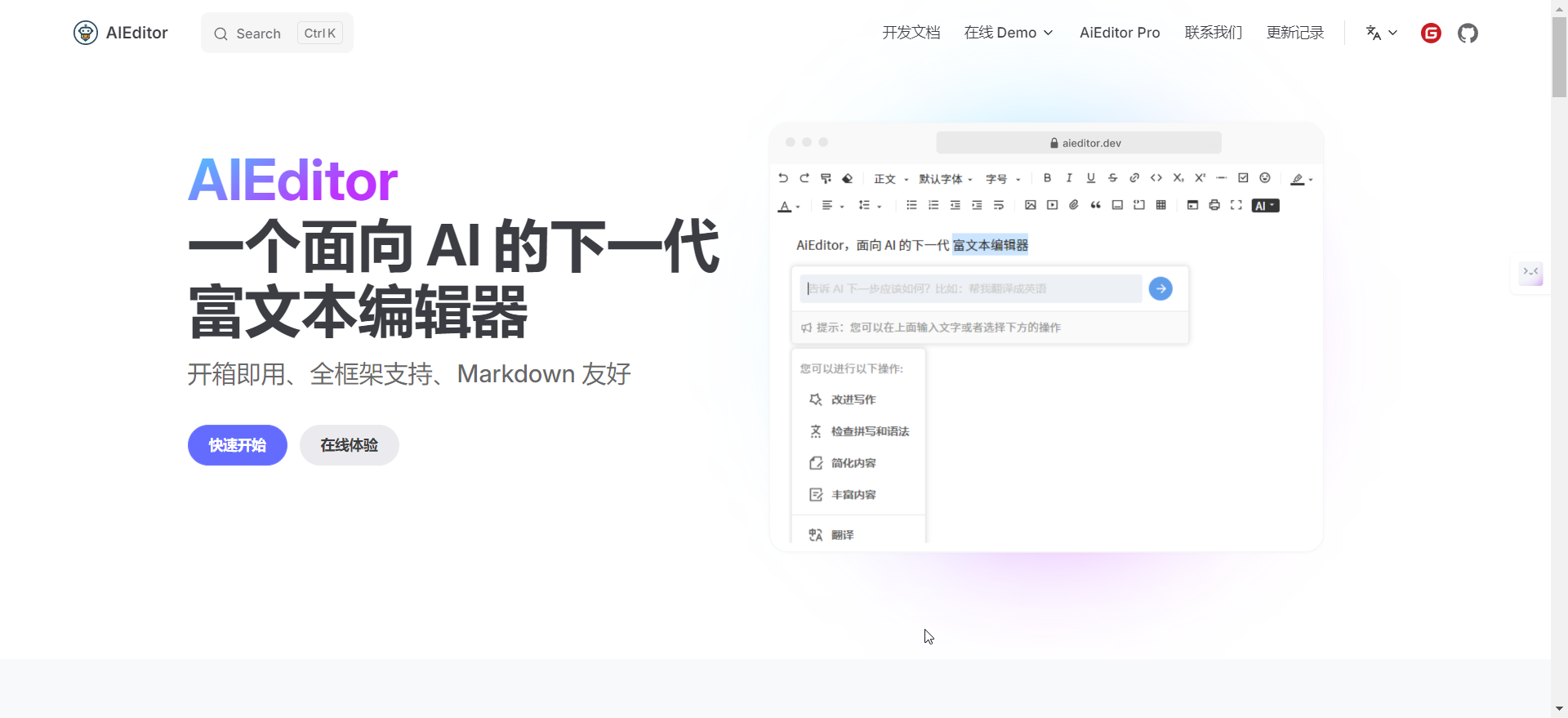The image size is (1568, 718).
Task: Open the Gitee repository icon
Action: (1431, 33)
